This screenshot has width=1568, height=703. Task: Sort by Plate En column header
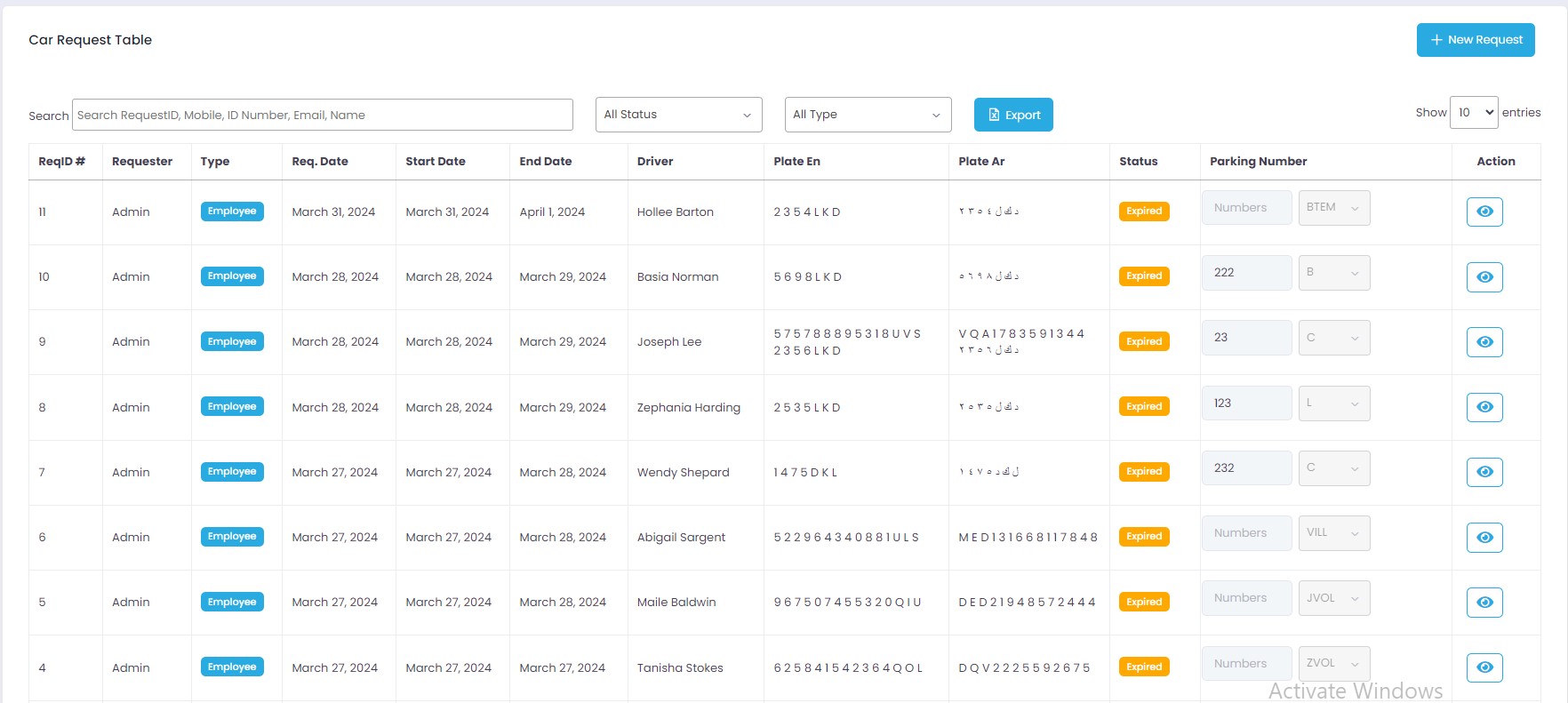(796, 162)
